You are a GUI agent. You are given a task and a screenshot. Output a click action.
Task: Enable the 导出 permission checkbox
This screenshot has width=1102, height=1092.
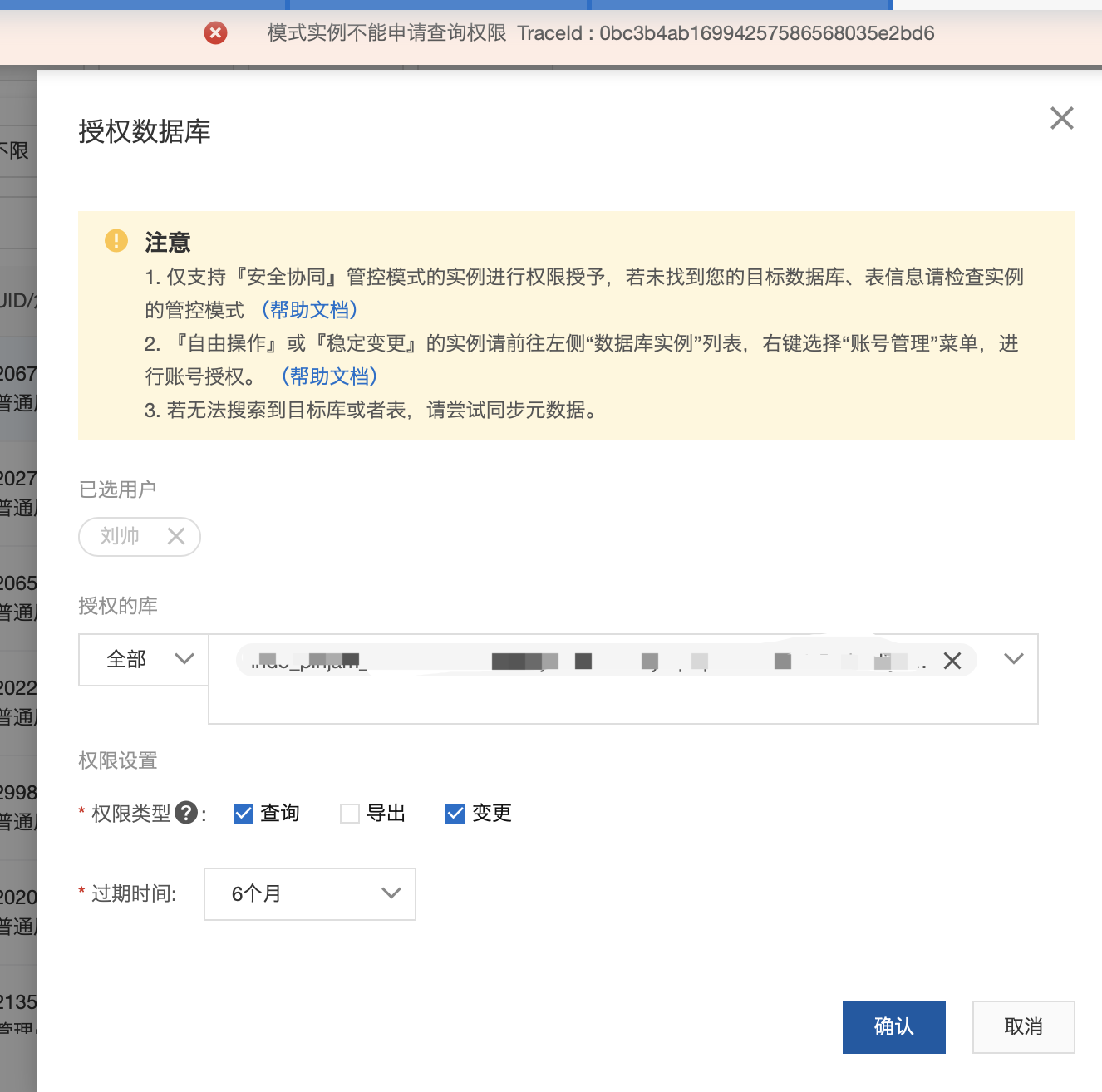point(350,813)
